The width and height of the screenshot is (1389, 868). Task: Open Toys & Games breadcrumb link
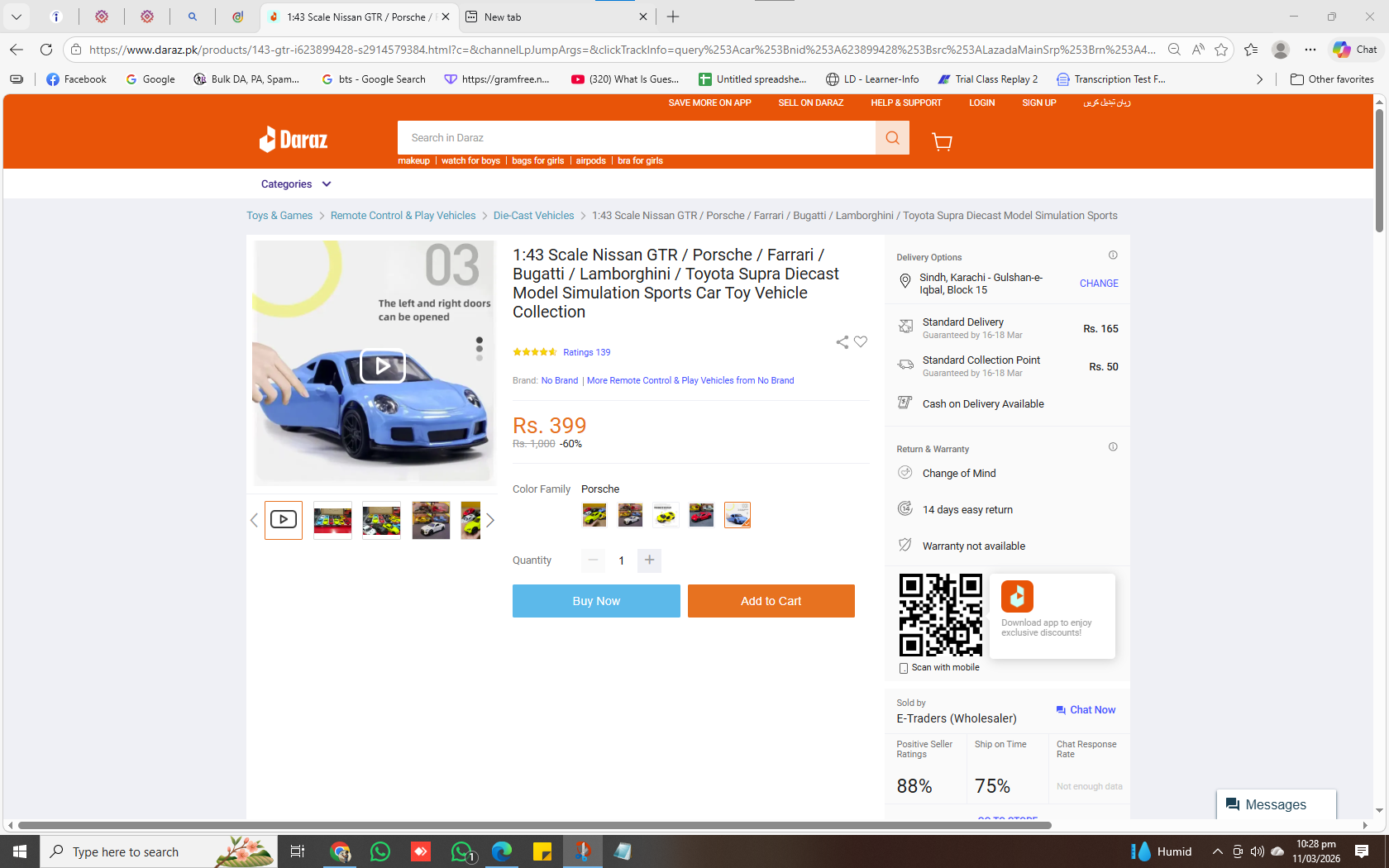(279, 216)
